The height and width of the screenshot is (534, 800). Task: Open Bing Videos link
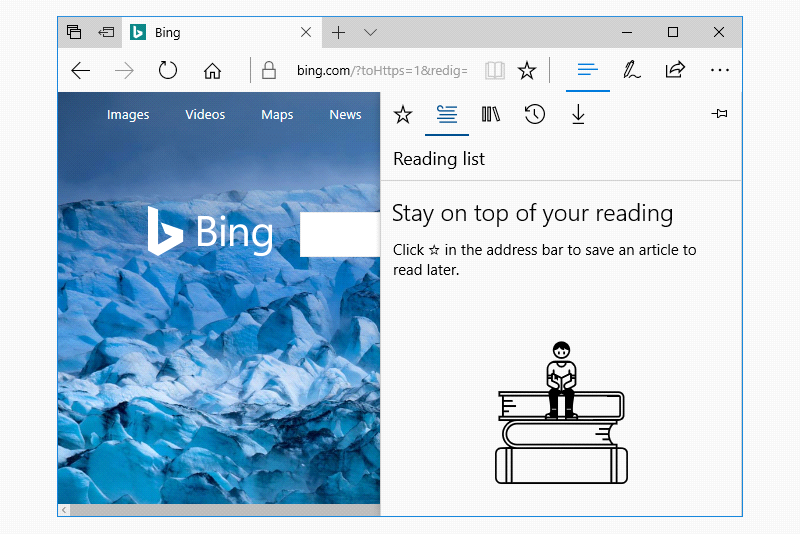point(205,114)
